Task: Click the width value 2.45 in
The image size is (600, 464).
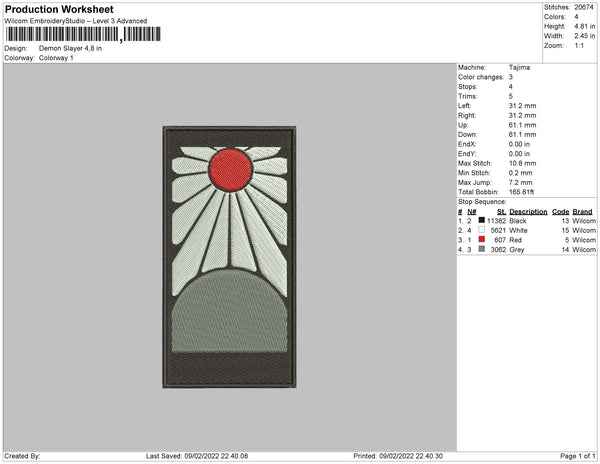Action: click(x=584, y=36)
